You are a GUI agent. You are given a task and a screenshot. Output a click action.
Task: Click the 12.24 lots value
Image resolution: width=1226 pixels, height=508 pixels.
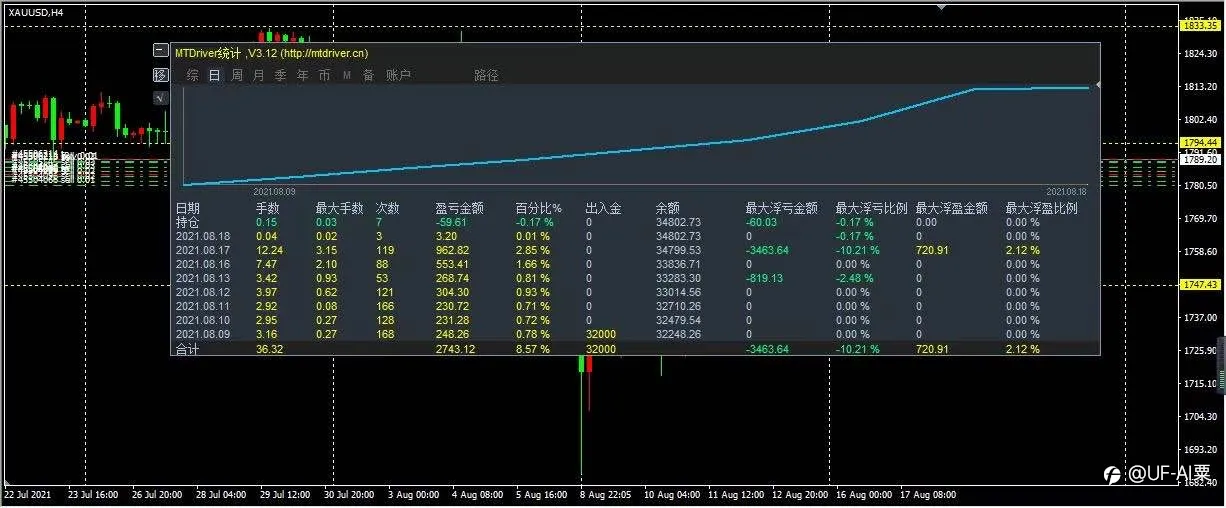tap(270, 250)
